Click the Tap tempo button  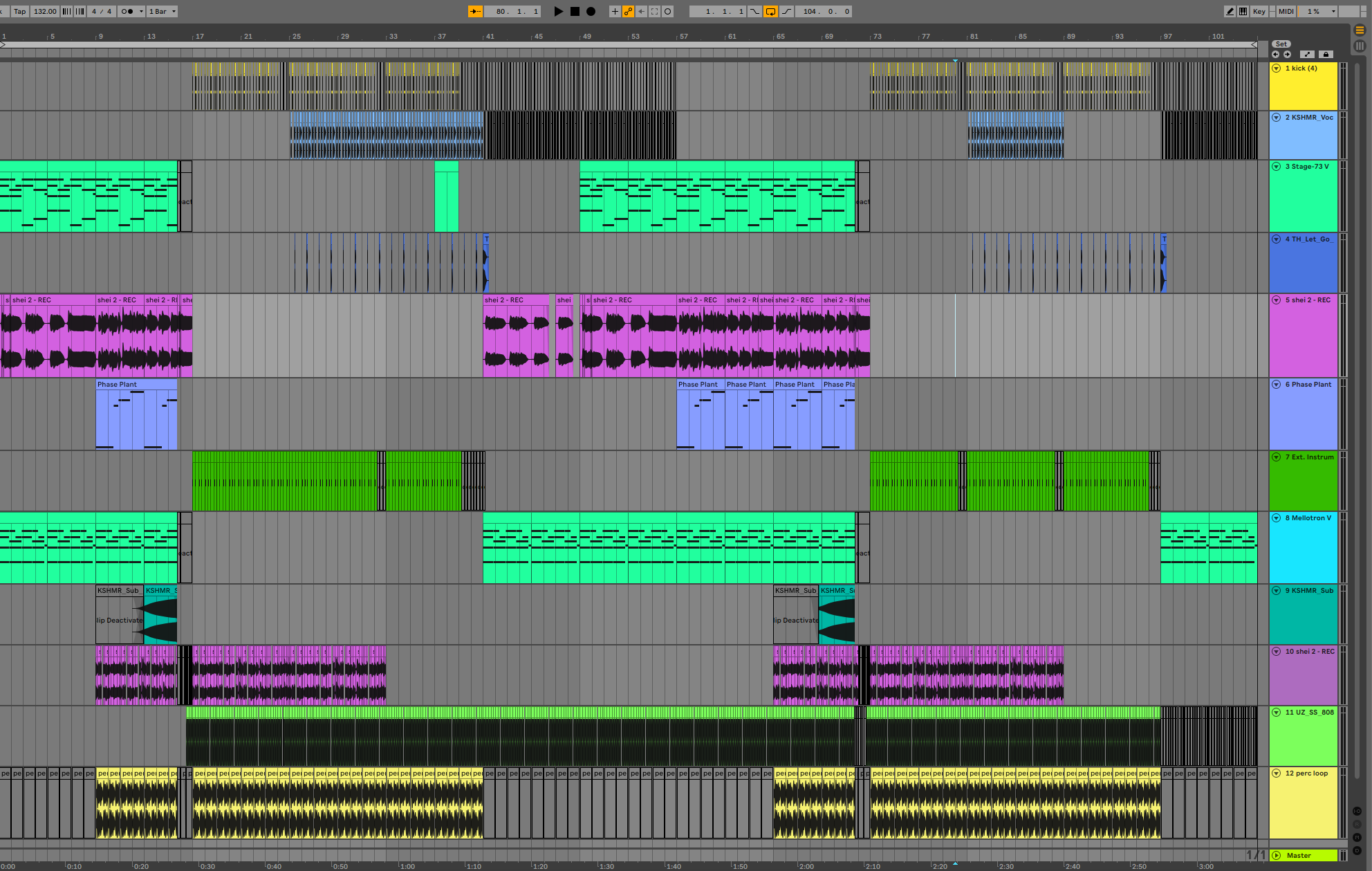19,12
